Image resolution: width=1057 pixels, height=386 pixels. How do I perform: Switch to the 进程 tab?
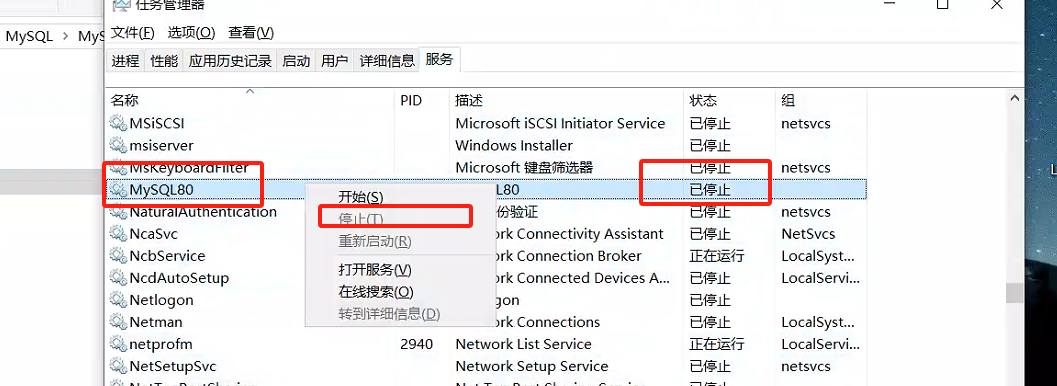125,61
